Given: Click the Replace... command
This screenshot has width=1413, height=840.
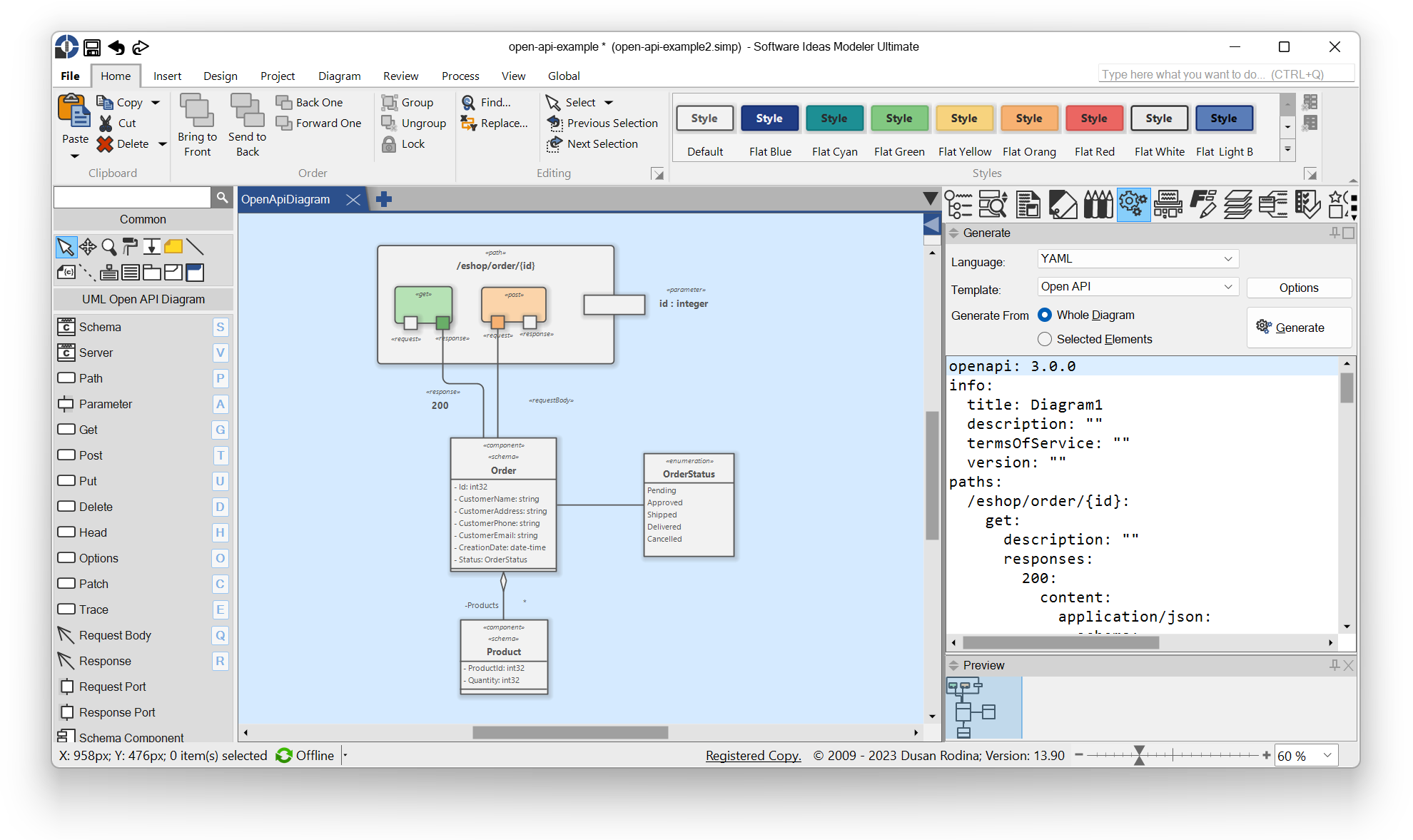Looking at the screenshot, I should click(x=495, y=123).
